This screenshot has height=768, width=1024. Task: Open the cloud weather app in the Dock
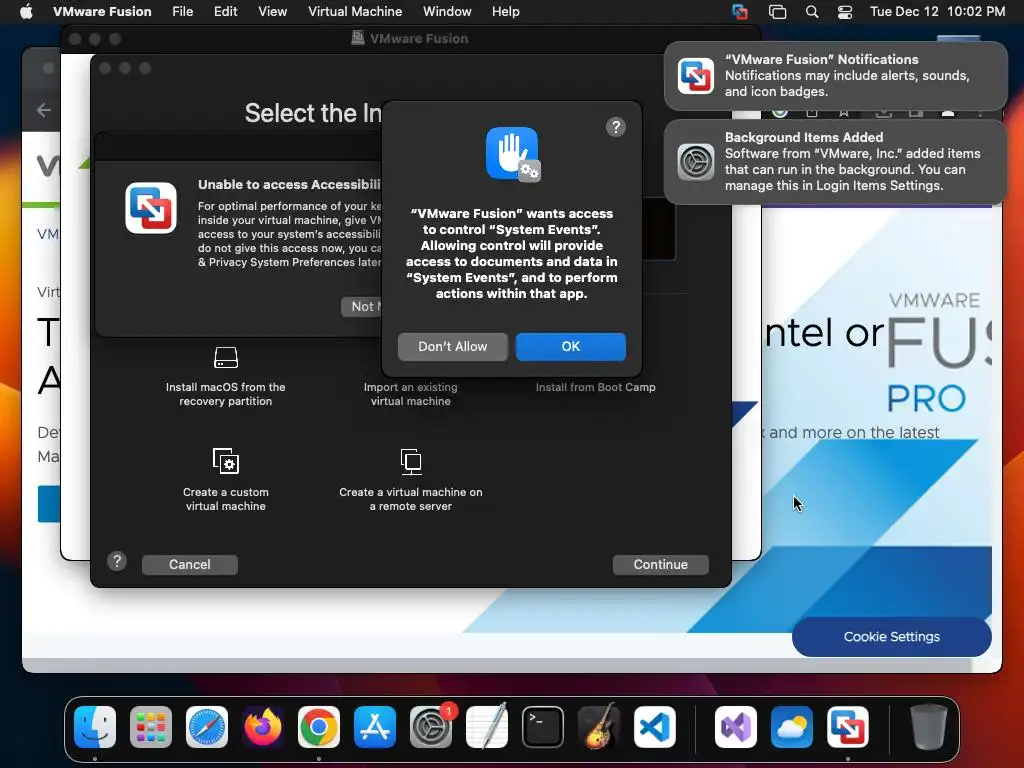[x=792, y=727]
